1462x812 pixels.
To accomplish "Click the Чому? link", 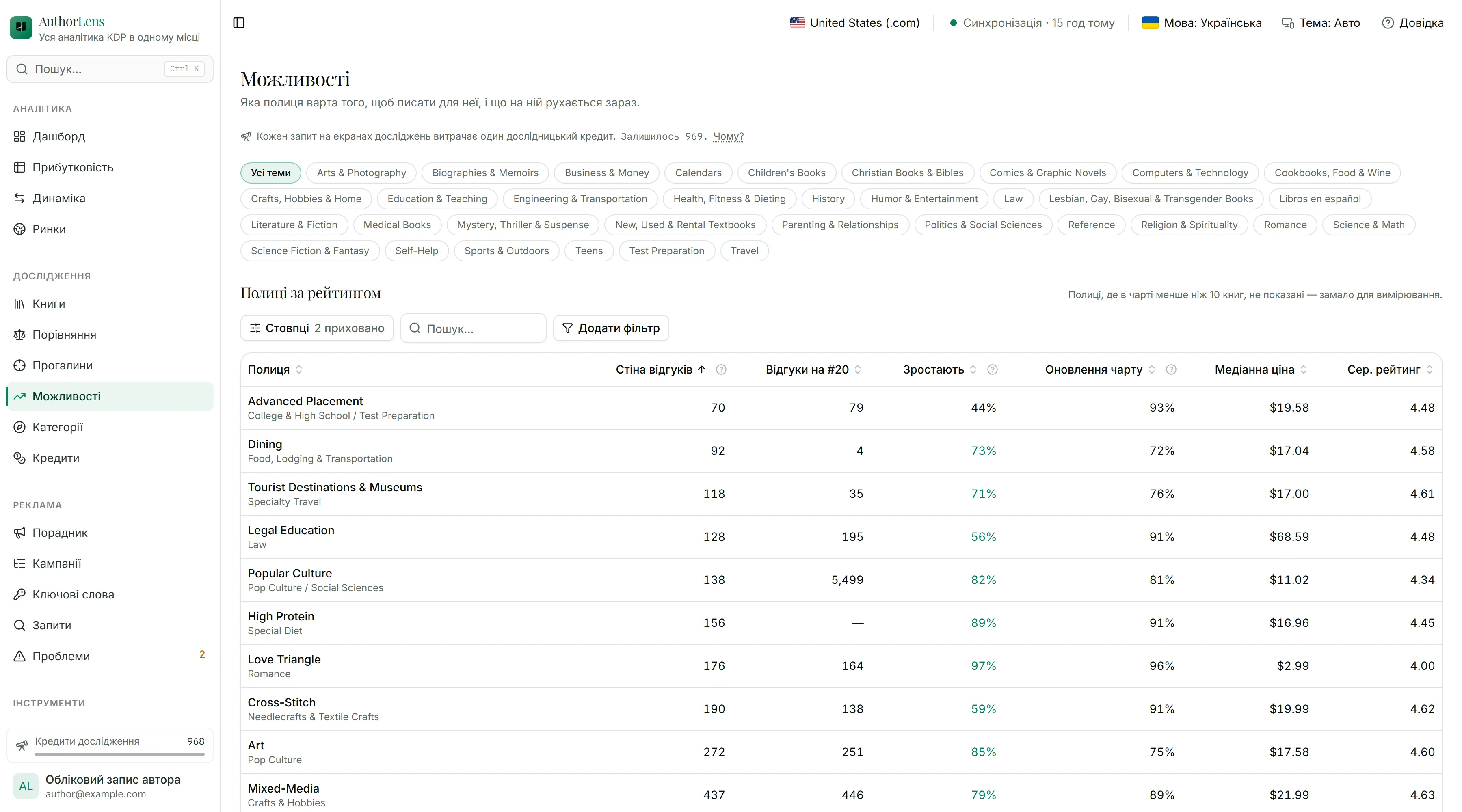I will 728,136.
